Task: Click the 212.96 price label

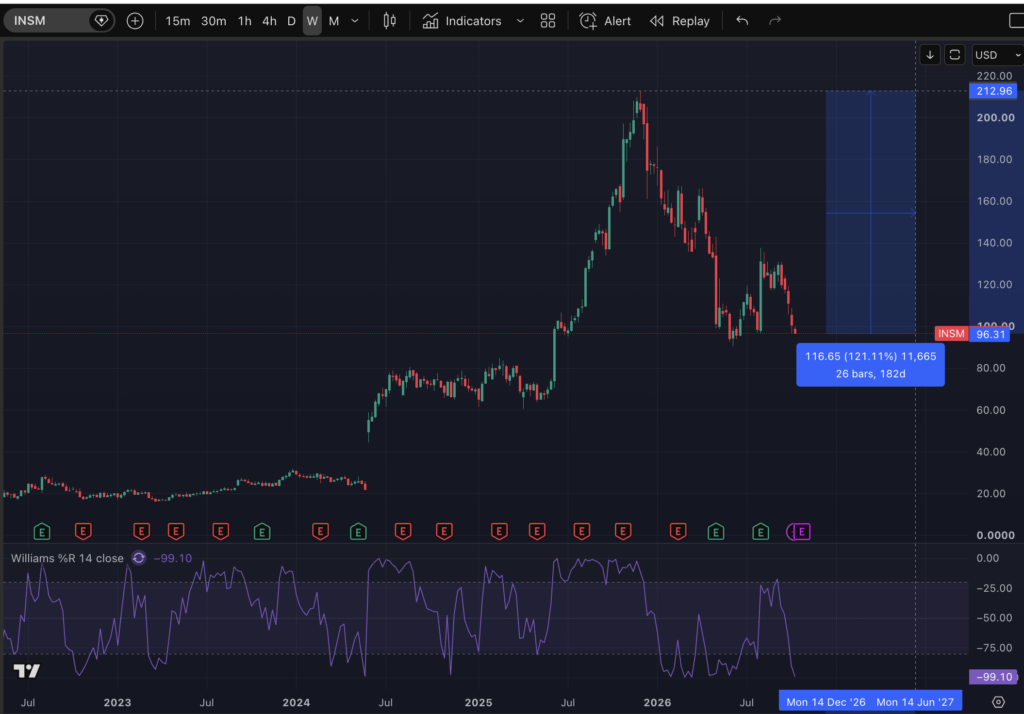Action: click(x=993, y=91)
